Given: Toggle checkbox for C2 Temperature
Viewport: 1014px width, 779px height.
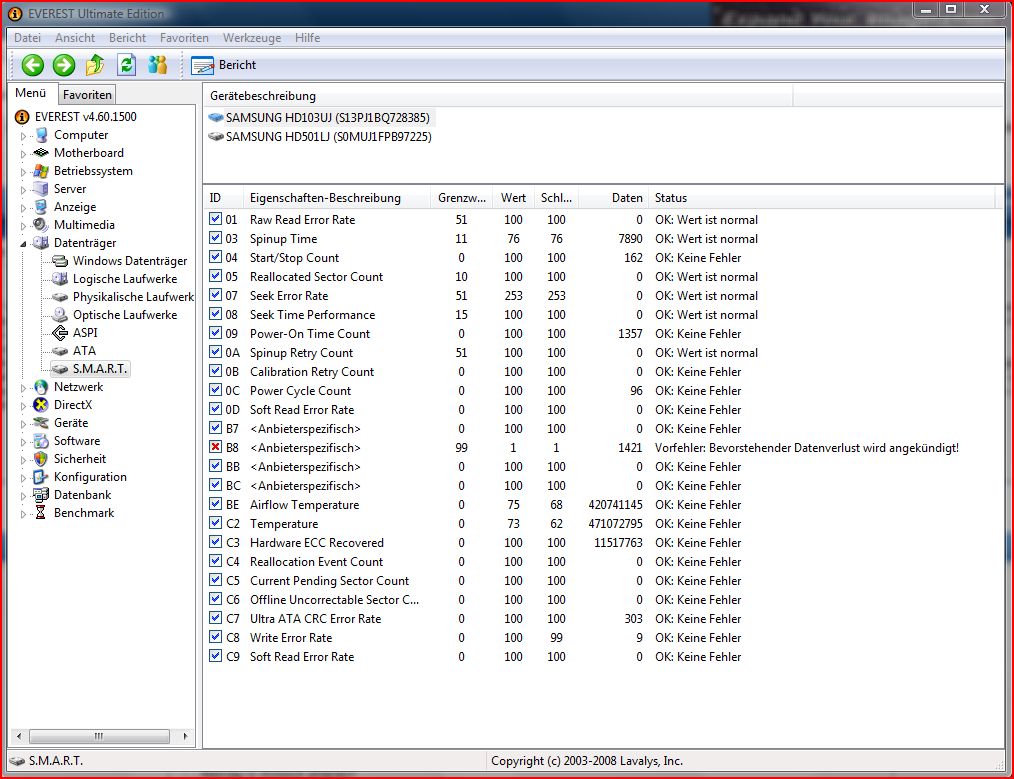Looking at the screenshot, I should (215, 523).
